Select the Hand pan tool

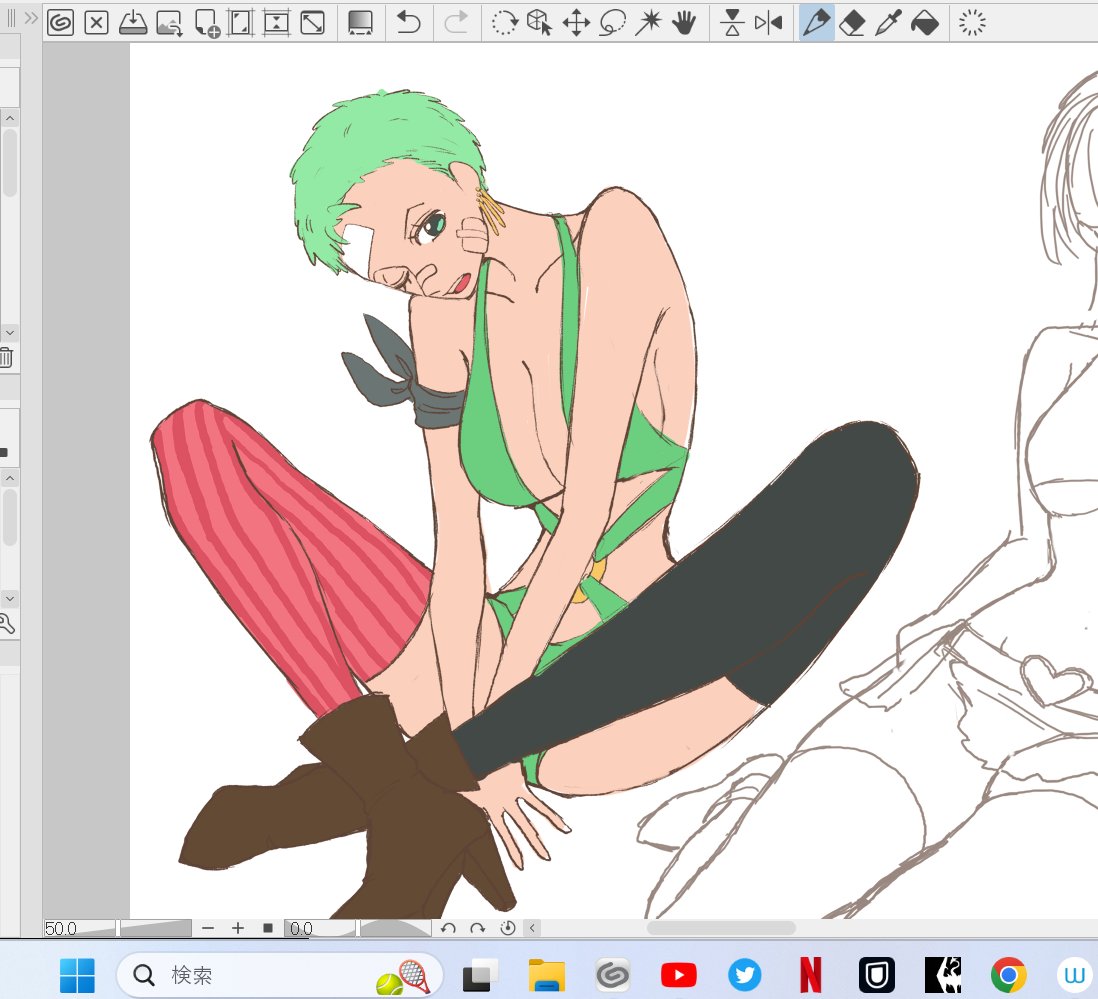(684, 22)
